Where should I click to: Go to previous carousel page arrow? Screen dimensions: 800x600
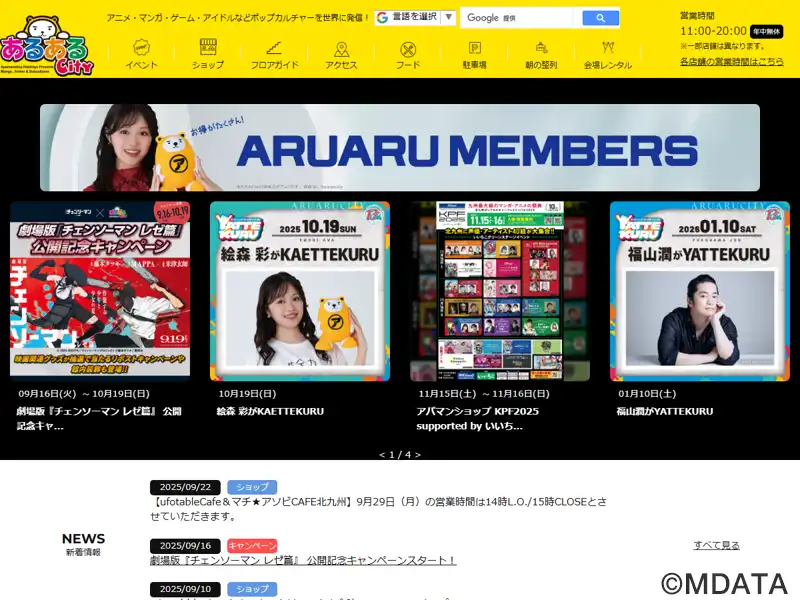coord(382,455)
